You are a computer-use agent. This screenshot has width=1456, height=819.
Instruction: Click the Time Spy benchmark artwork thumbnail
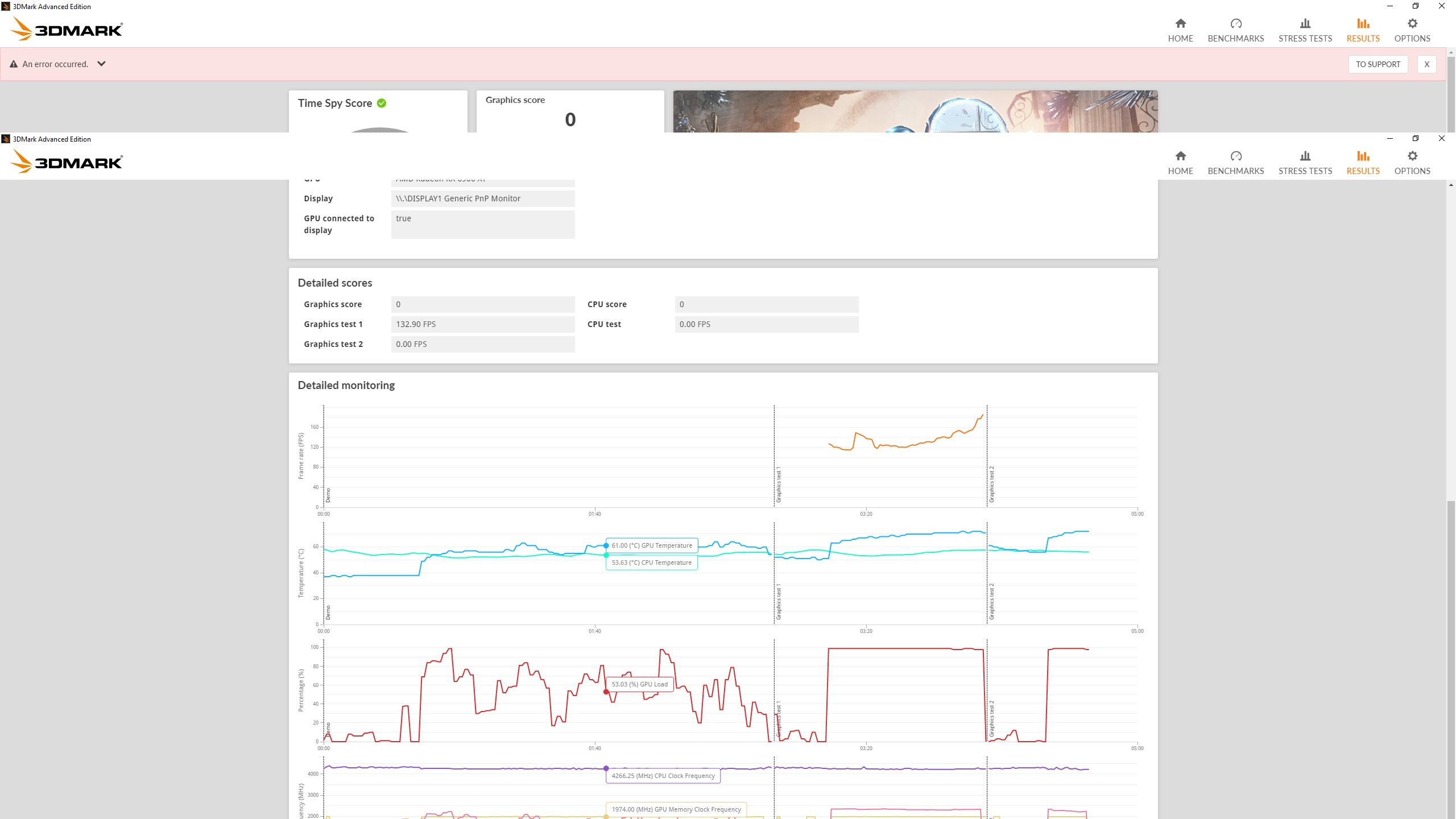(x=915, y=111)
